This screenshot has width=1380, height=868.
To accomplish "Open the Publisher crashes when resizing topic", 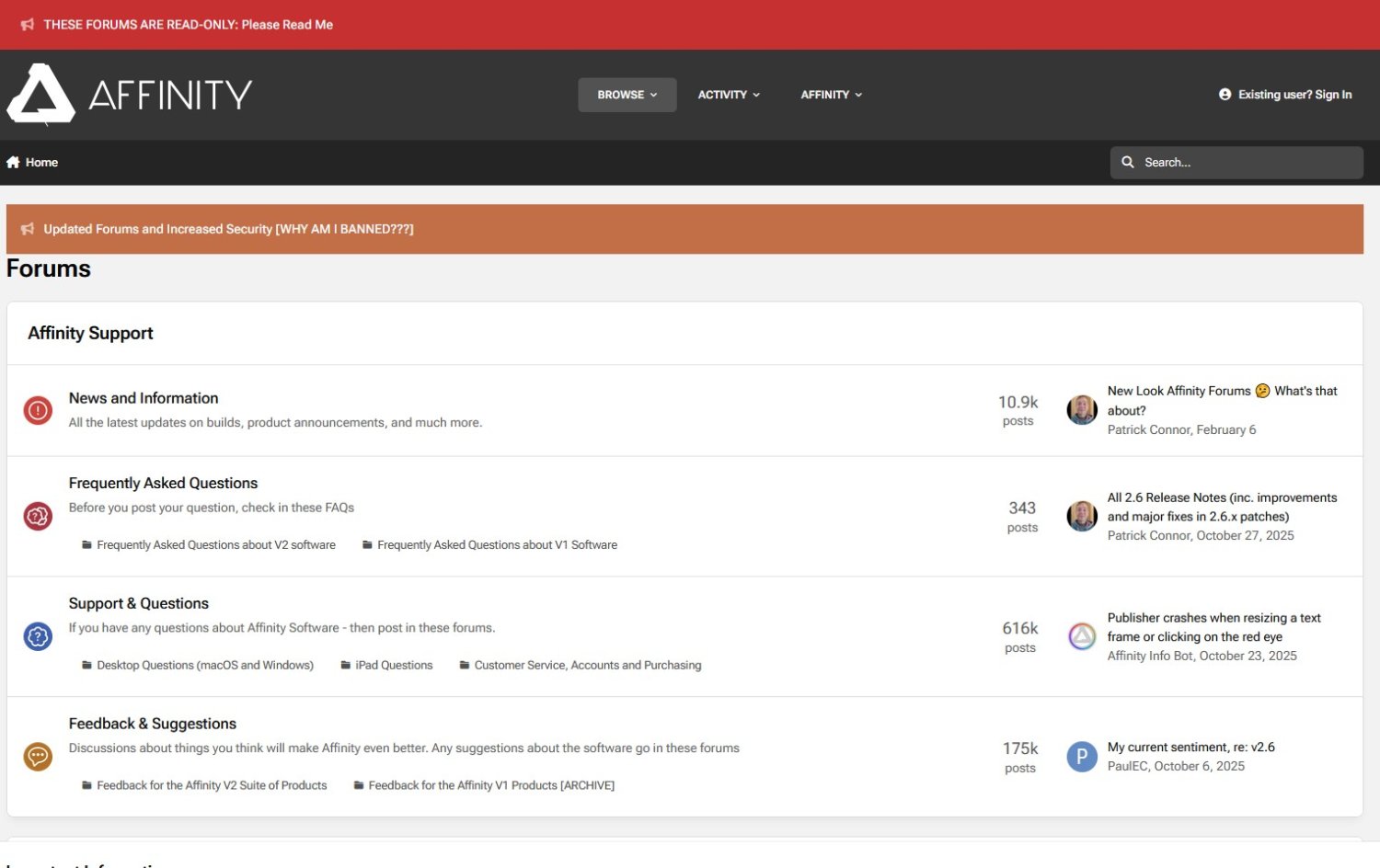I will click(x=1213, y=627).
